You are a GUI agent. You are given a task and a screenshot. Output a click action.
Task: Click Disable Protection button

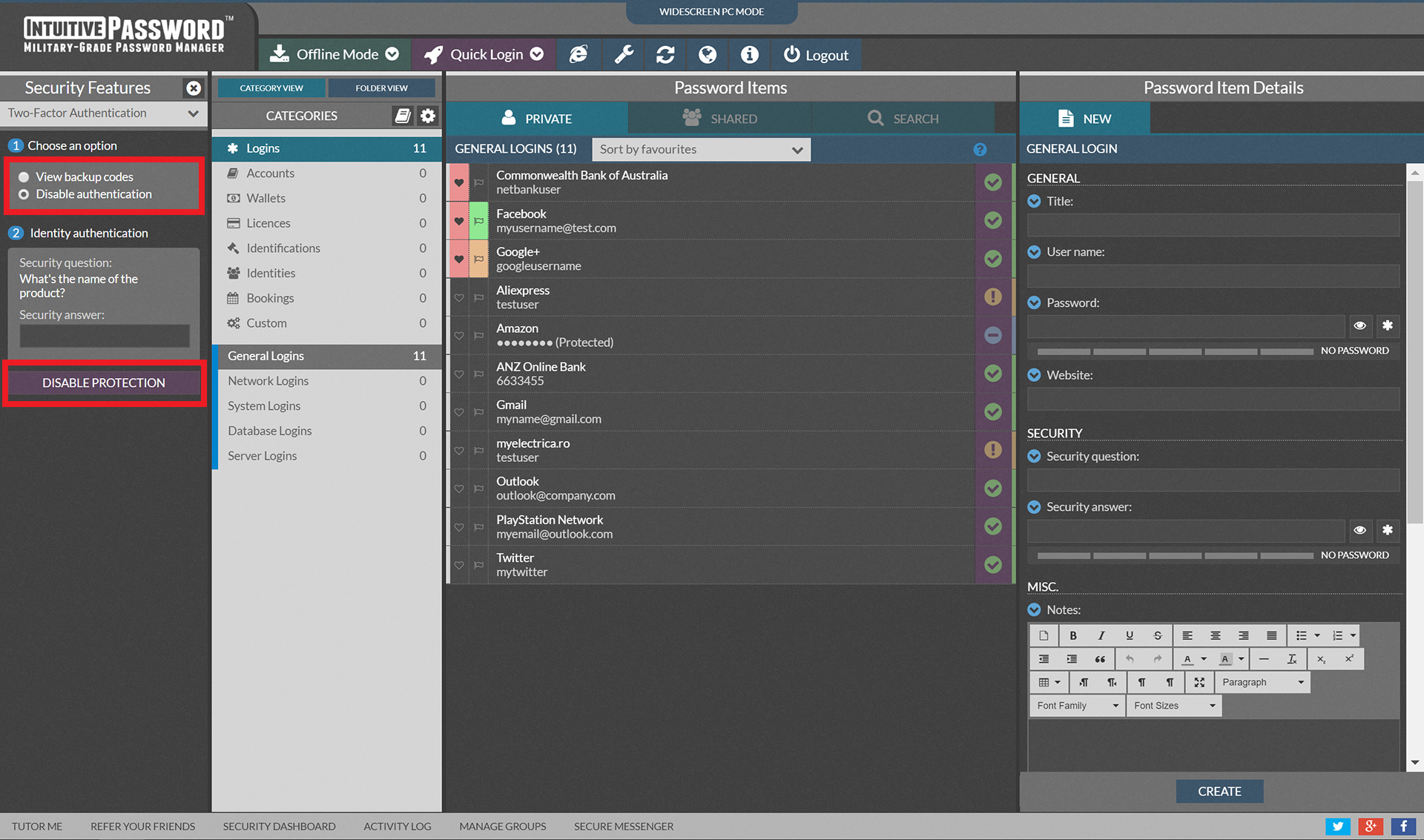(x=104, y=383)
